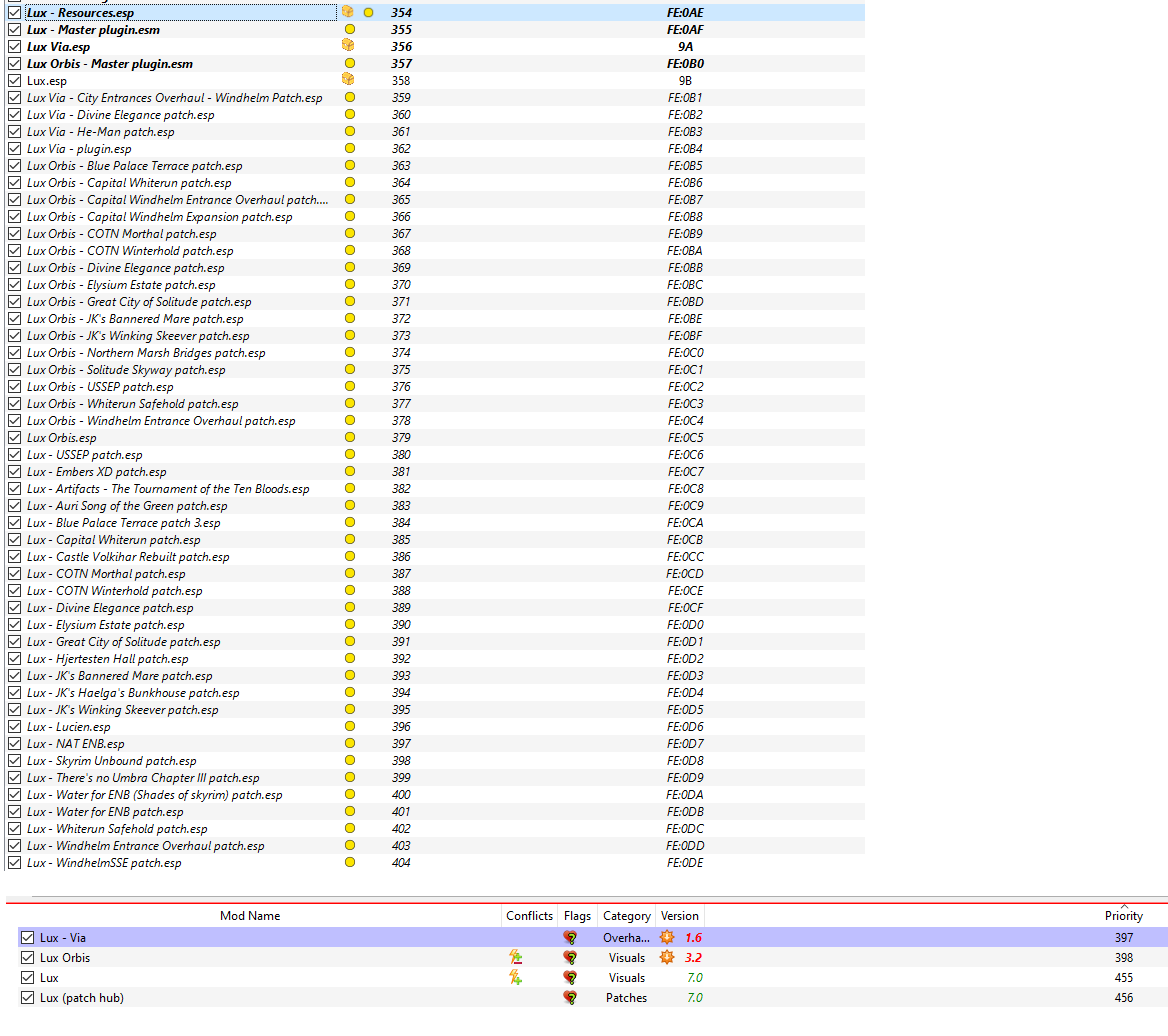Click the yellow dot for Lux - Skyrim Unbound patch.esp
1168x1036 pixels.
click(x=349, y=760)
